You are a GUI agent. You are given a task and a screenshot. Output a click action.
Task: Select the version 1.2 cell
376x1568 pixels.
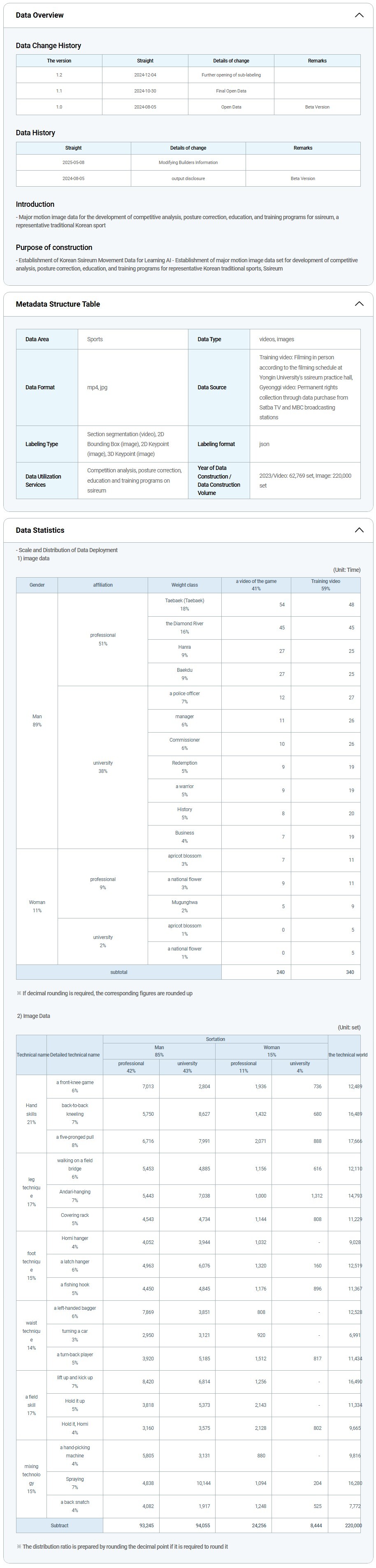click(x=59, y=75)
